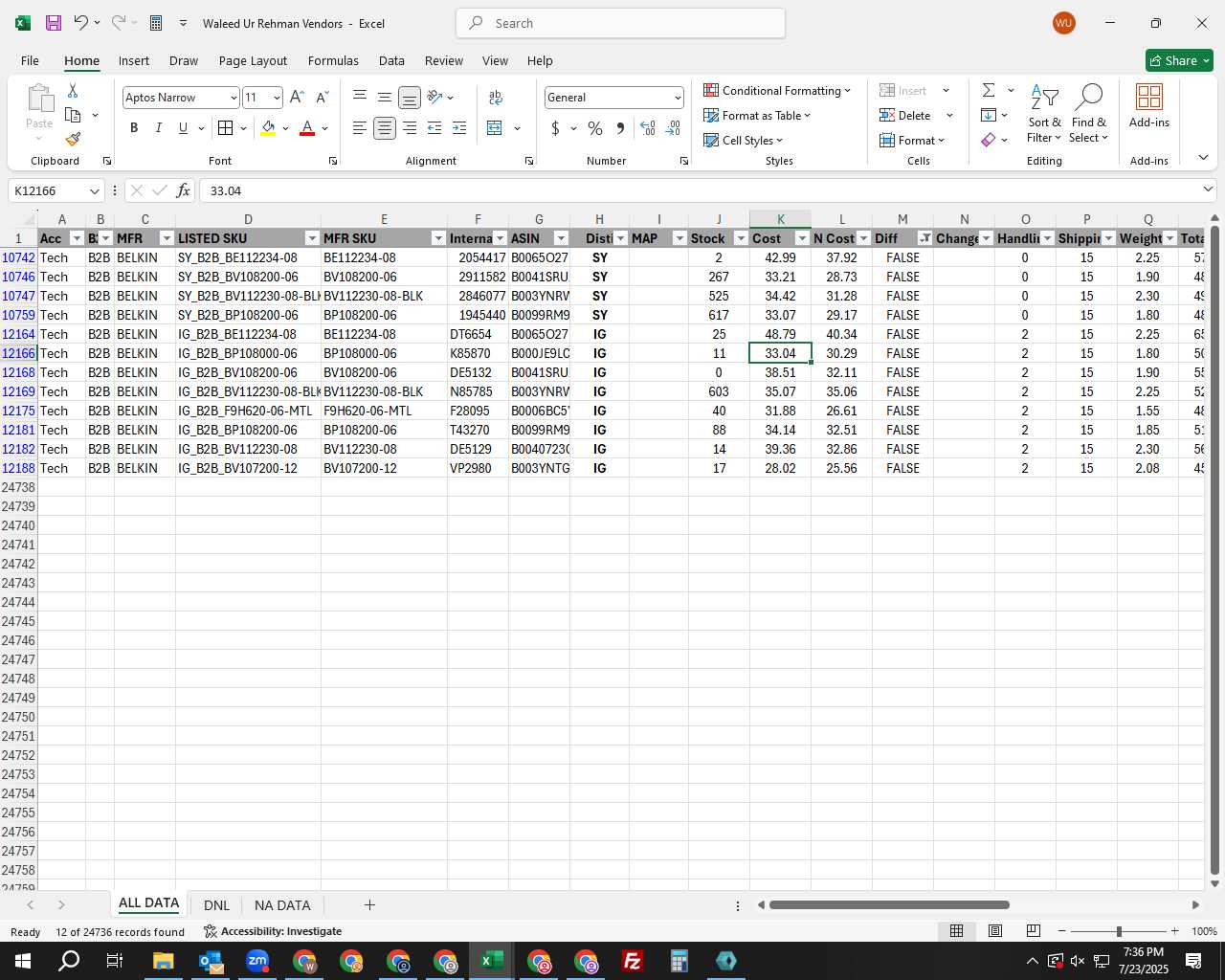Open the Orientation text angle icon
This screenshot has height=980, width=1225.
click(435, 98)
